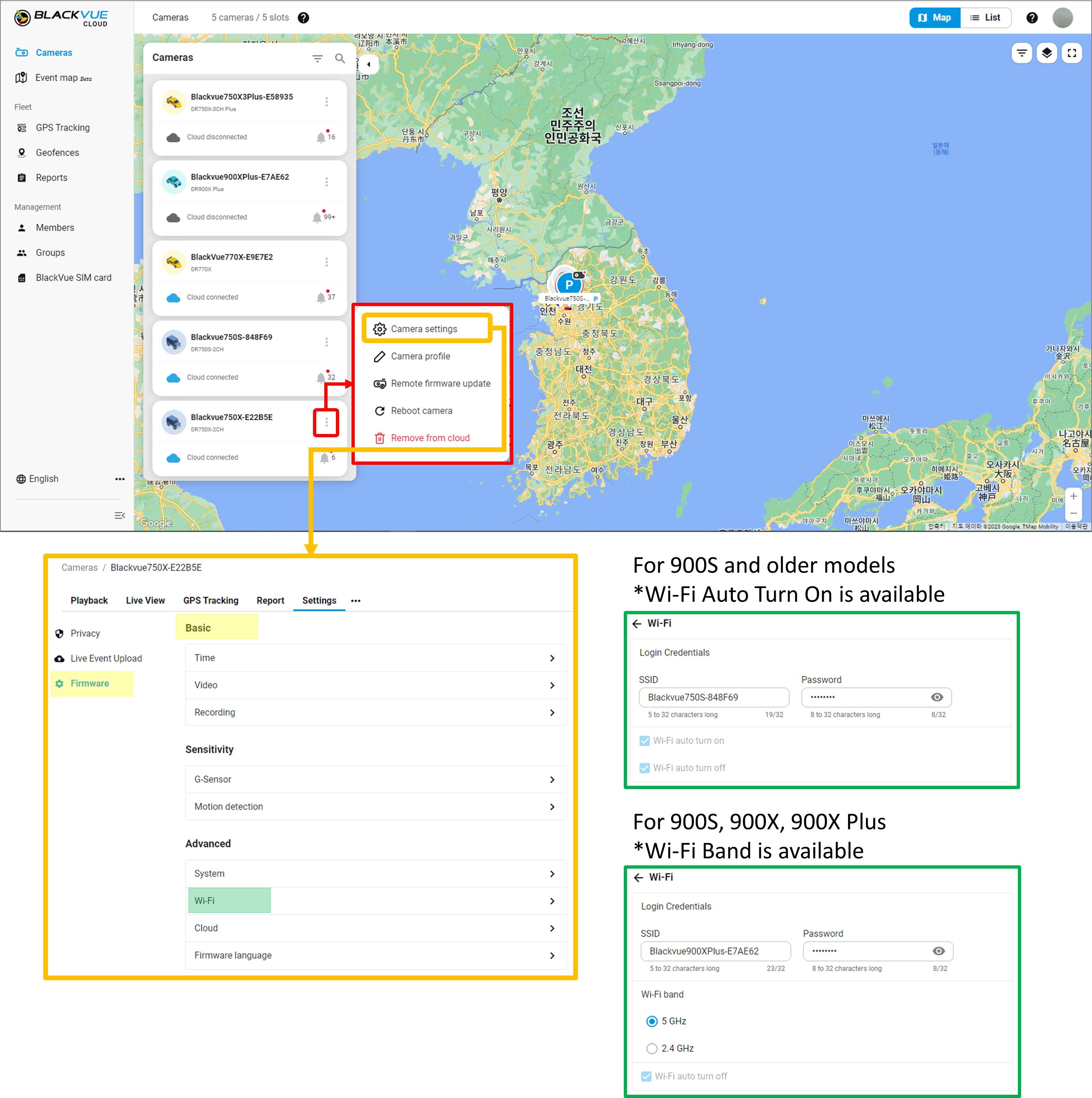Open options for Blackvue750S-848F69
The image size is (1092, 1098).
pyautogui.click(x=326, y=342)
